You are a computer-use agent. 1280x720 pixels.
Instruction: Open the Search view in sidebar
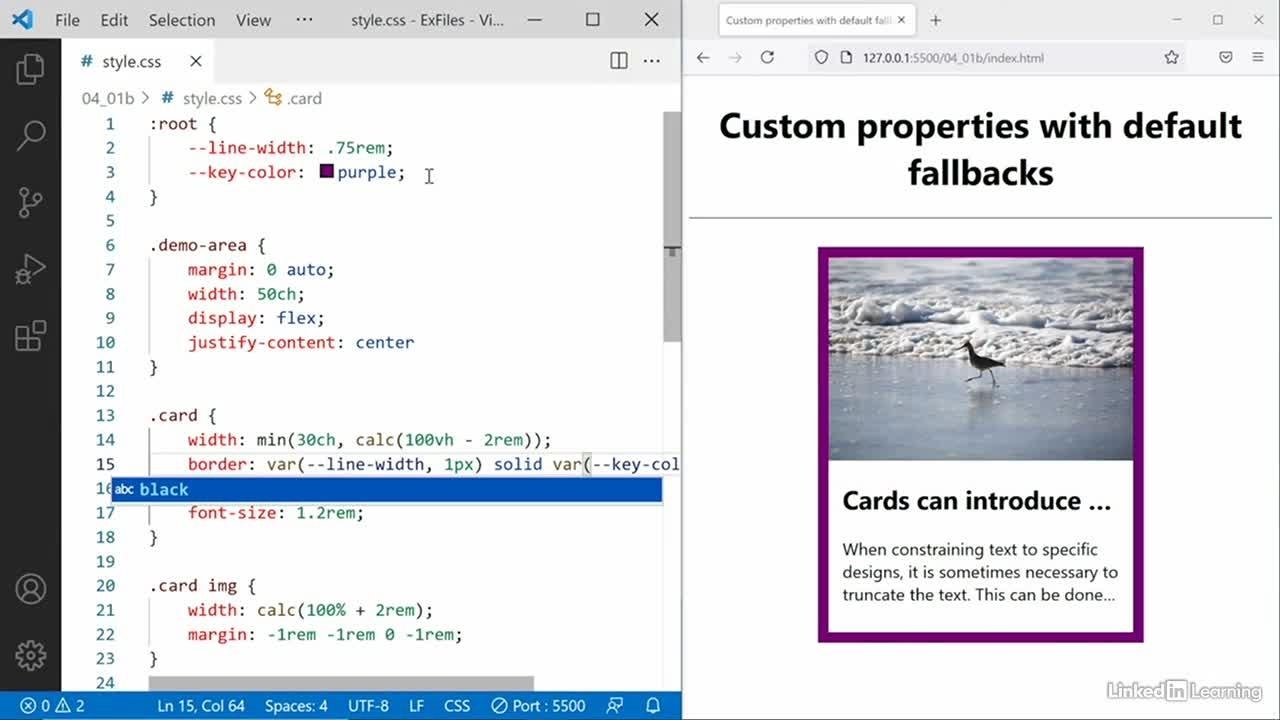click(30, 135)
